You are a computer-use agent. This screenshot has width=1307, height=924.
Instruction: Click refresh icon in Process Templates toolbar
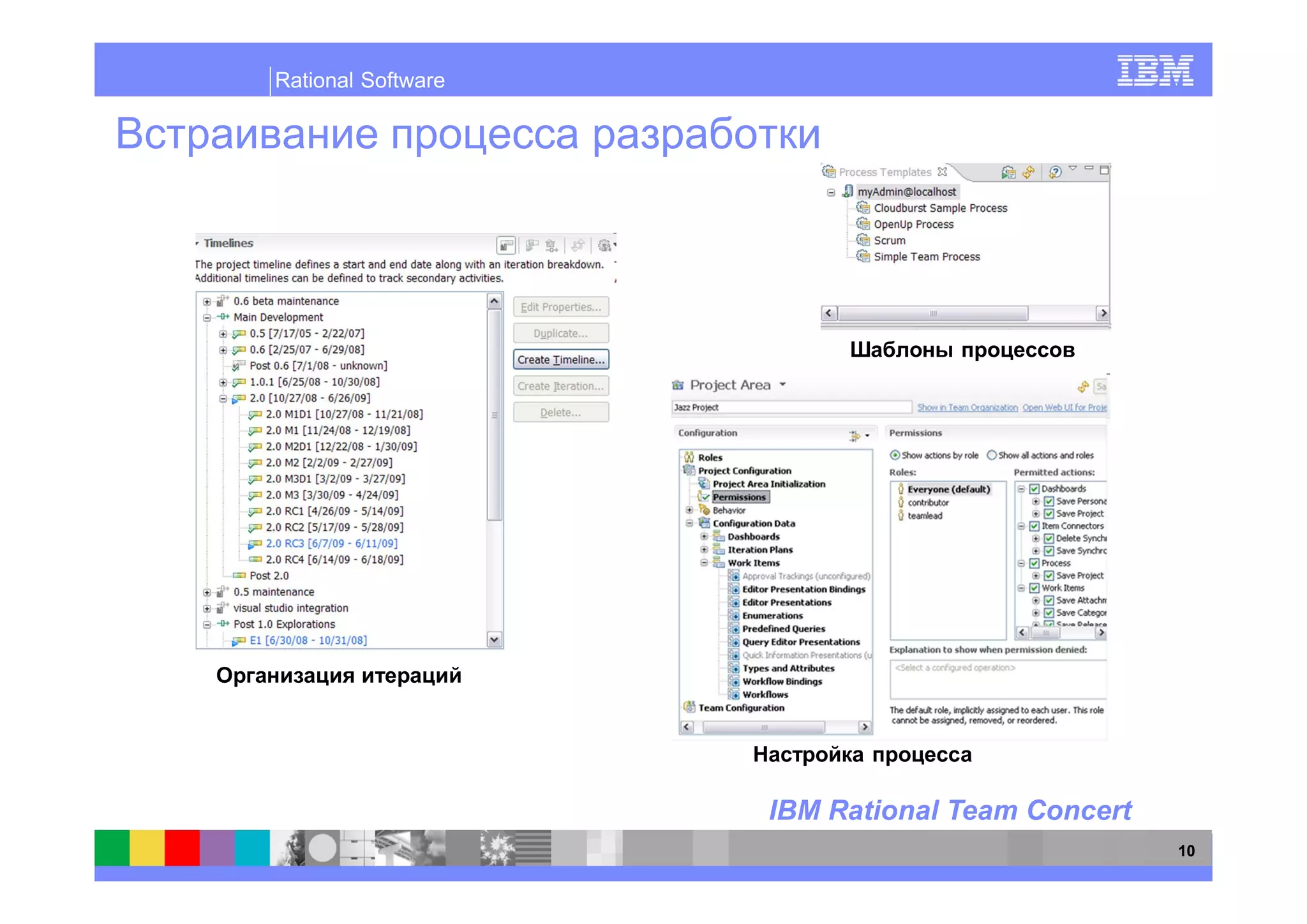pos(1028,172)
